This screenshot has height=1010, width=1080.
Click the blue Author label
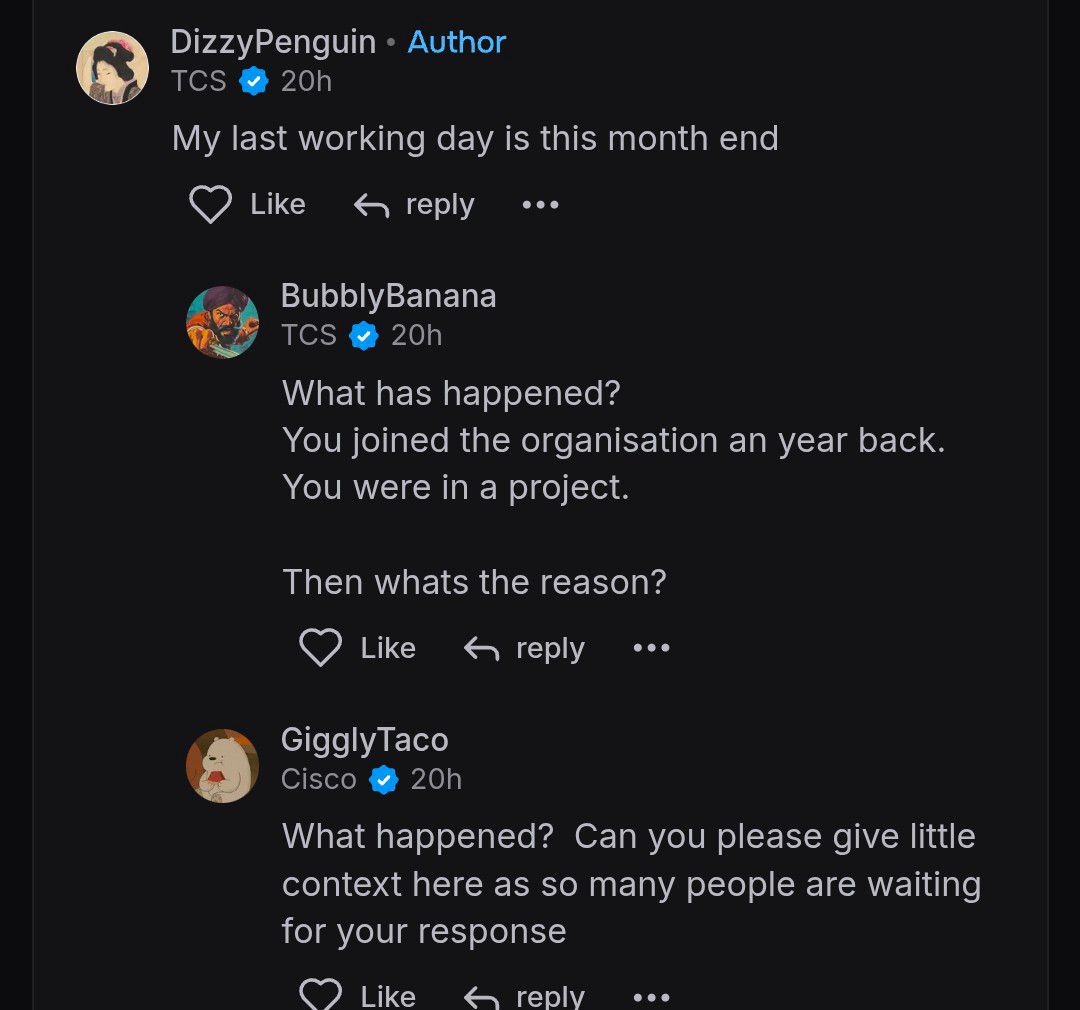457,42
